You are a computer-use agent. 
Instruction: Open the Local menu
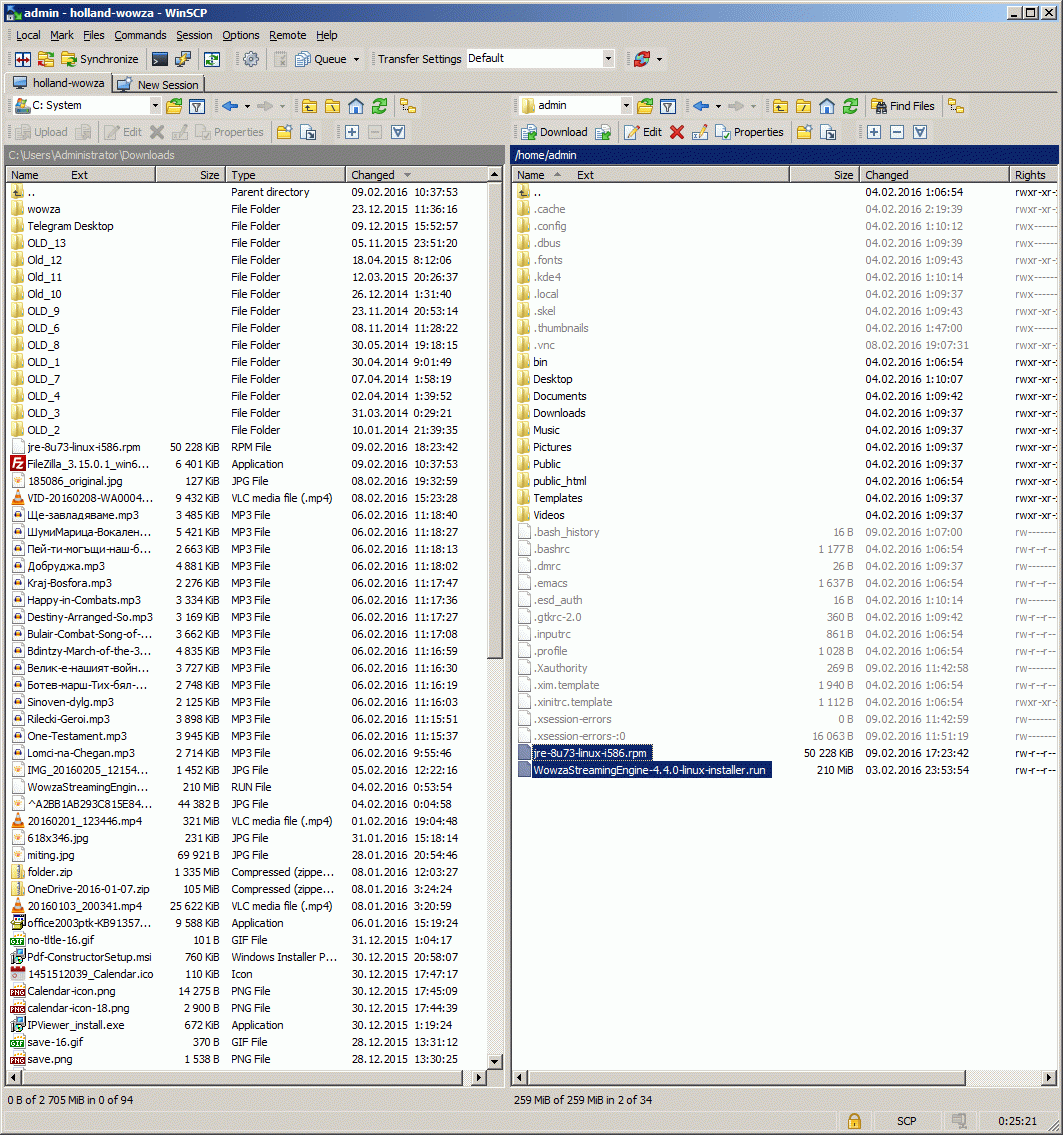(28, 35)
